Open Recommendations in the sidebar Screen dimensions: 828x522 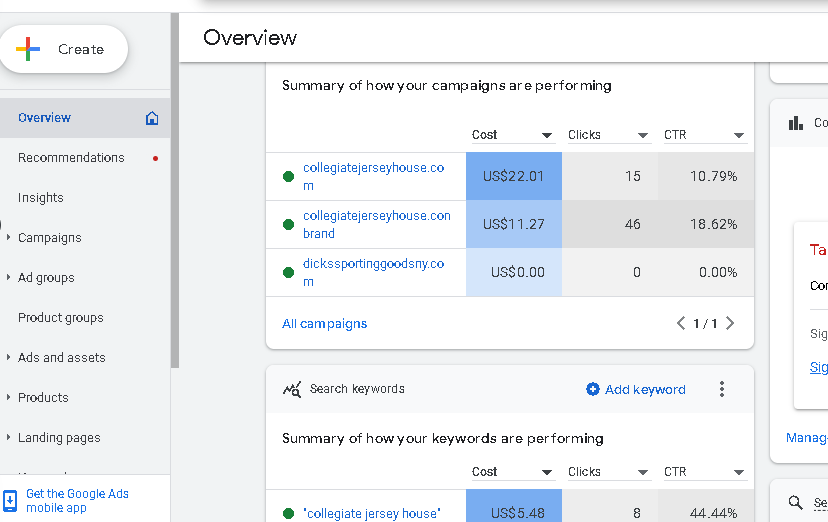(x=71, y=158)
